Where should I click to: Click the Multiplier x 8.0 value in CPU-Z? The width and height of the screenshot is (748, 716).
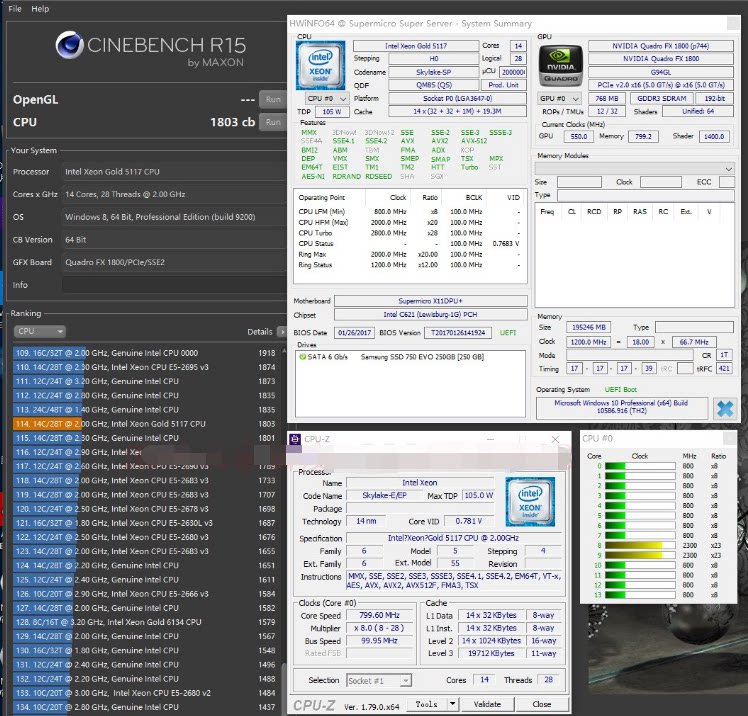click(379, 628)
